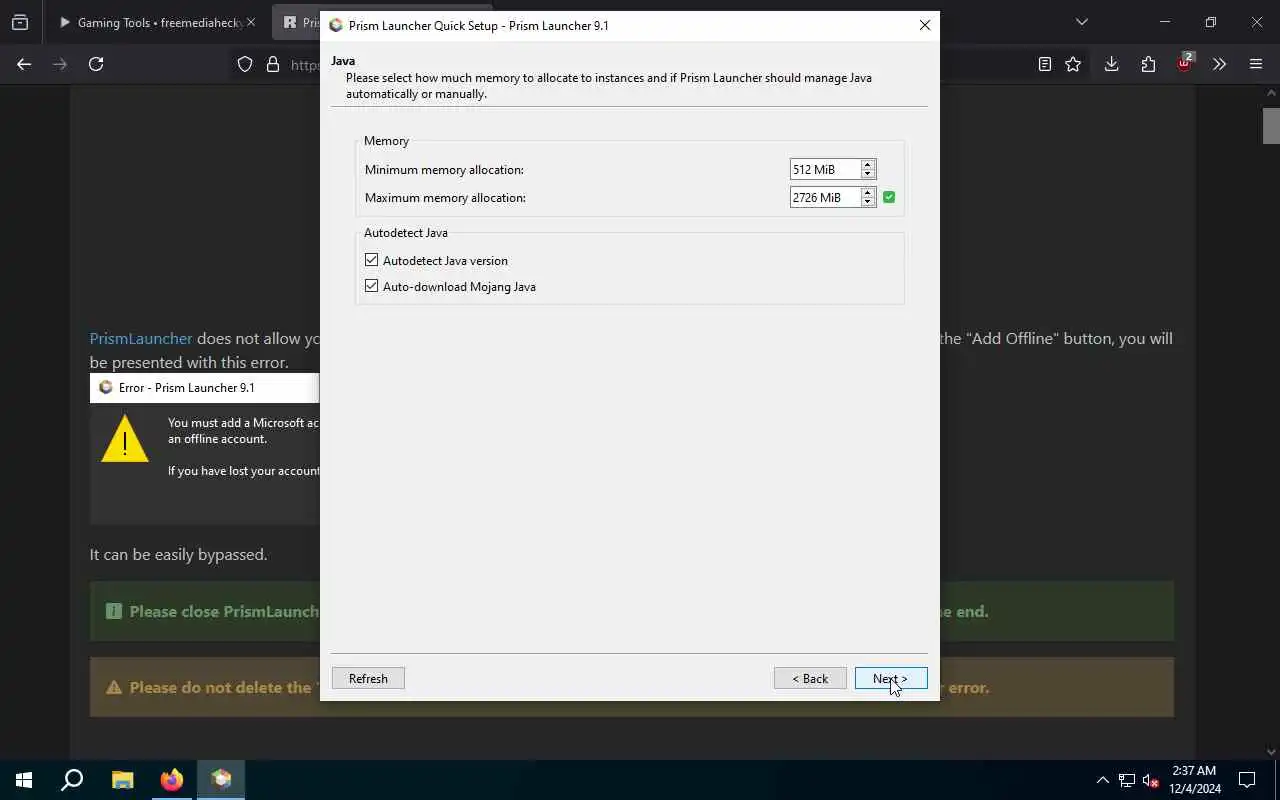Click the muted volume tray icon
The width and height of the screenshot is (1280, 800).
[1150, 780]
